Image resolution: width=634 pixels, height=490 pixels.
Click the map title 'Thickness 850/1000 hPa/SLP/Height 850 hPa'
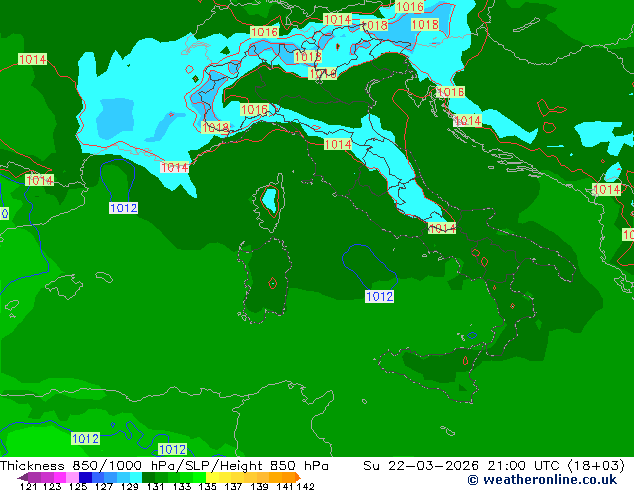click(164, 466)
